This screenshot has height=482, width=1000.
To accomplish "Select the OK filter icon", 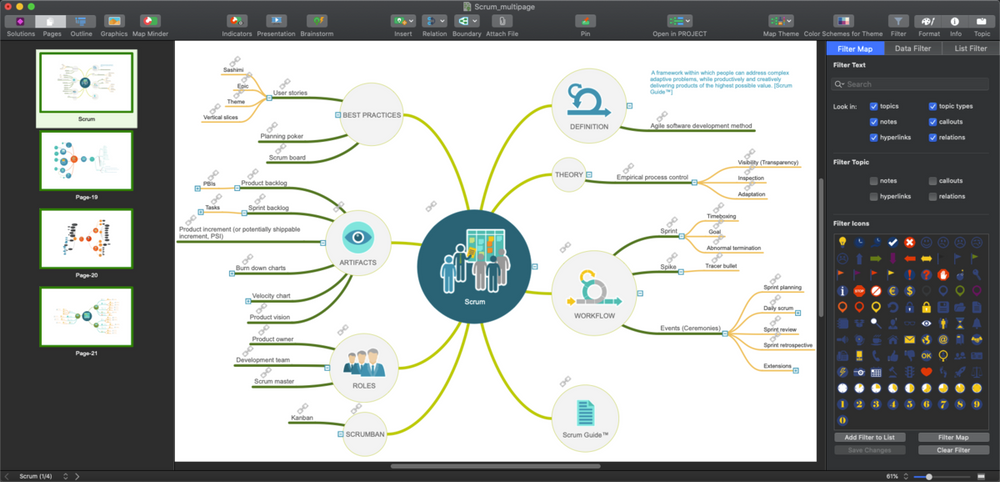I will pyautogui.click(x=926, y=356).
